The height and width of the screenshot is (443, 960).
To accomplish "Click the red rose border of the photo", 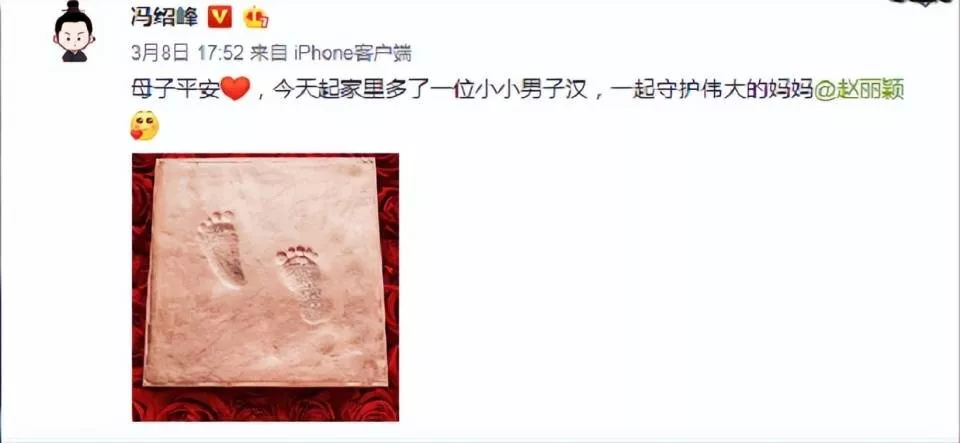I will (x=265, y=404).
